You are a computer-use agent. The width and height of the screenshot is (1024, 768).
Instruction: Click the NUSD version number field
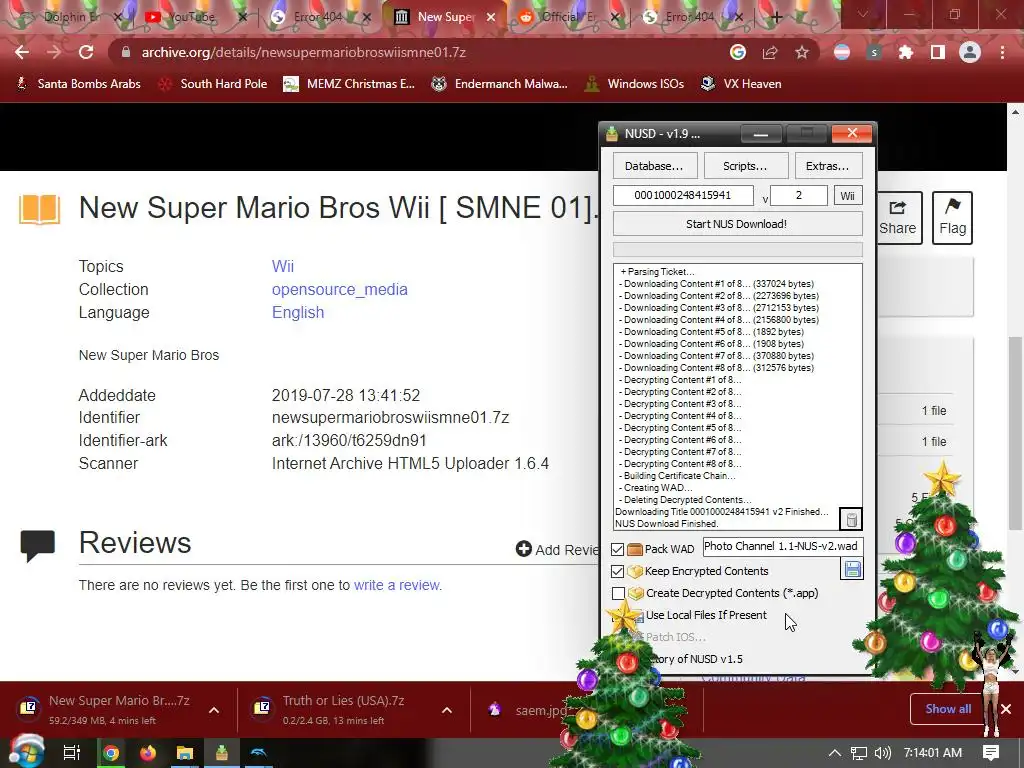tap(799, 195)
